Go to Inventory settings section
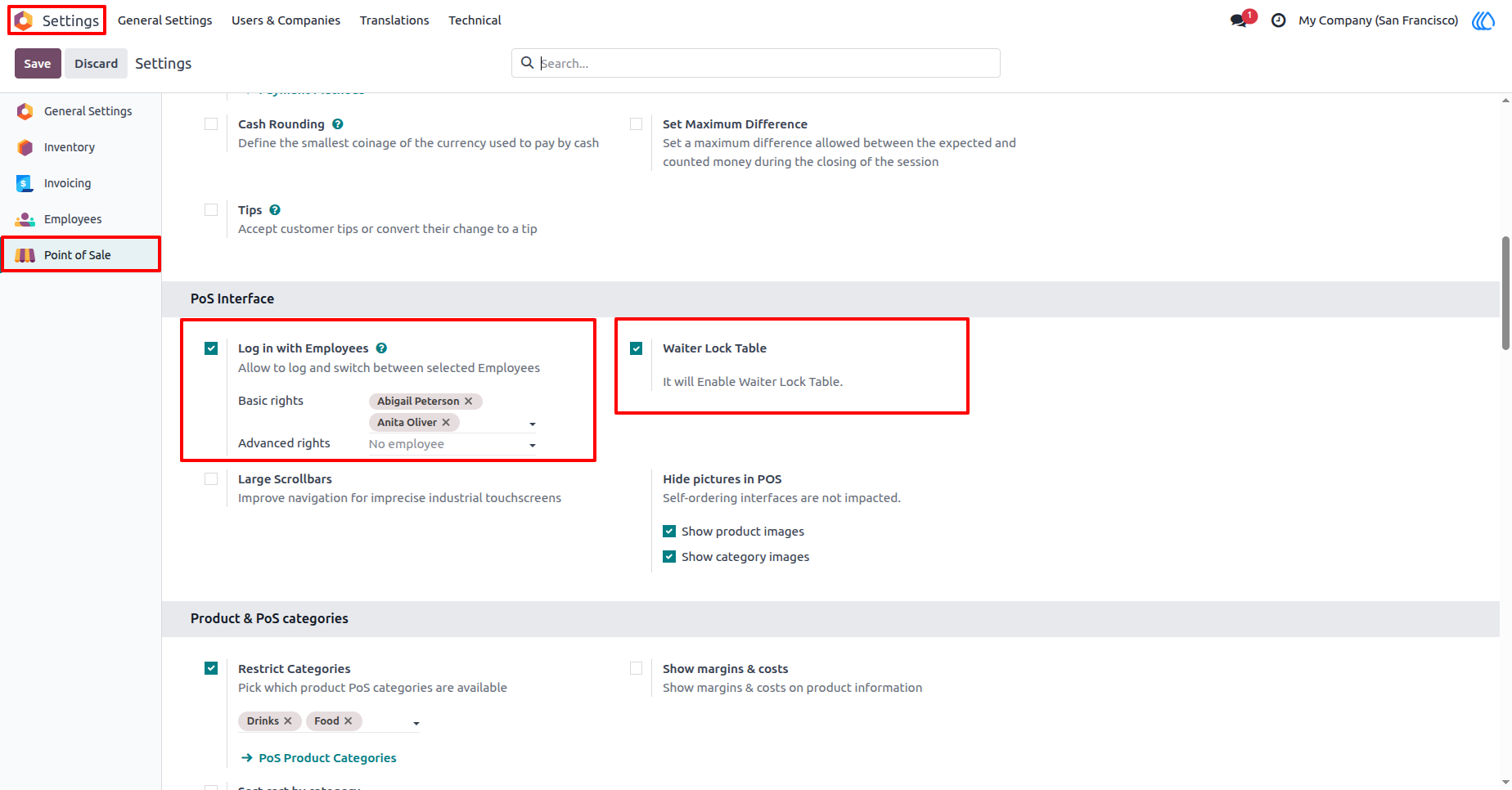Screen dimensions: 1512x790 (80, 147)
